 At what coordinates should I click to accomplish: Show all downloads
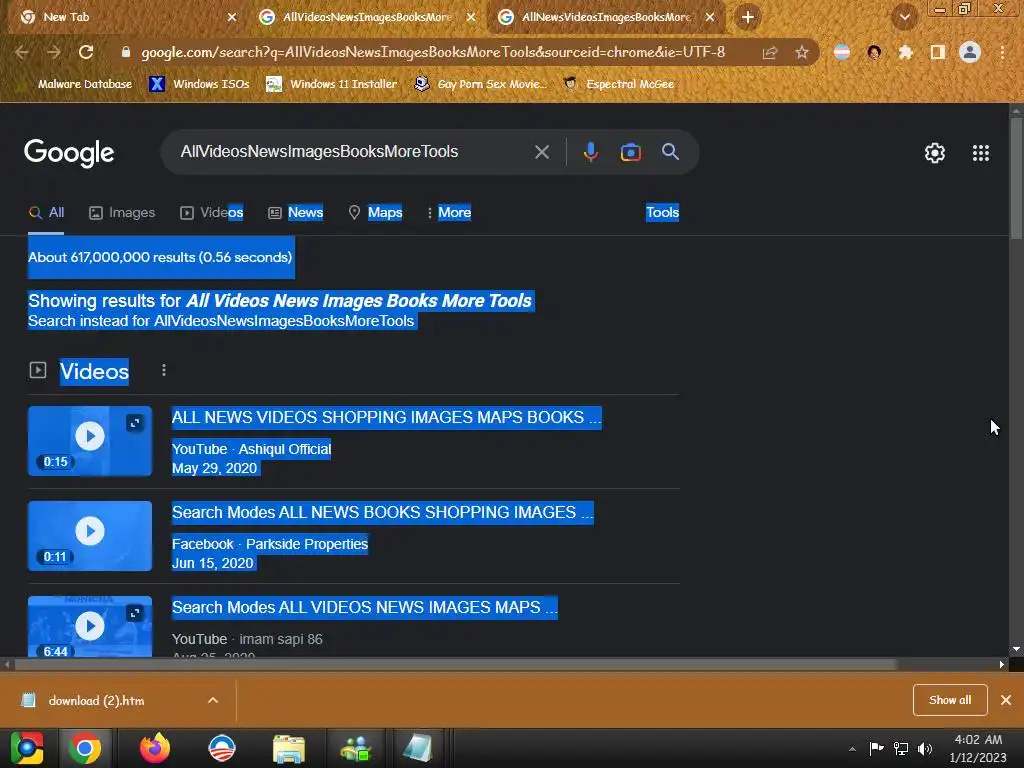[x=950, y=700]
